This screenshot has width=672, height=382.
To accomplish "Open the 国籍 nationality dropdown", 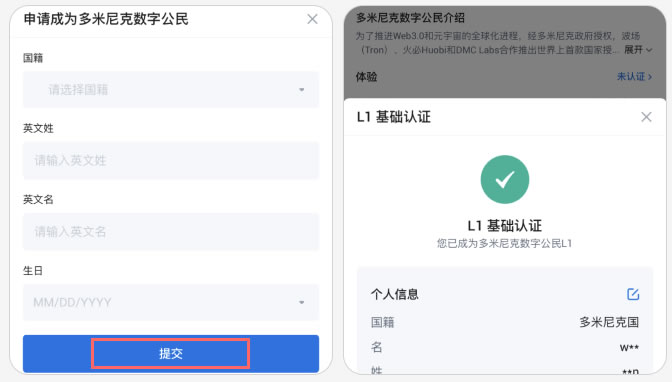I will click(x=171, y=90).
